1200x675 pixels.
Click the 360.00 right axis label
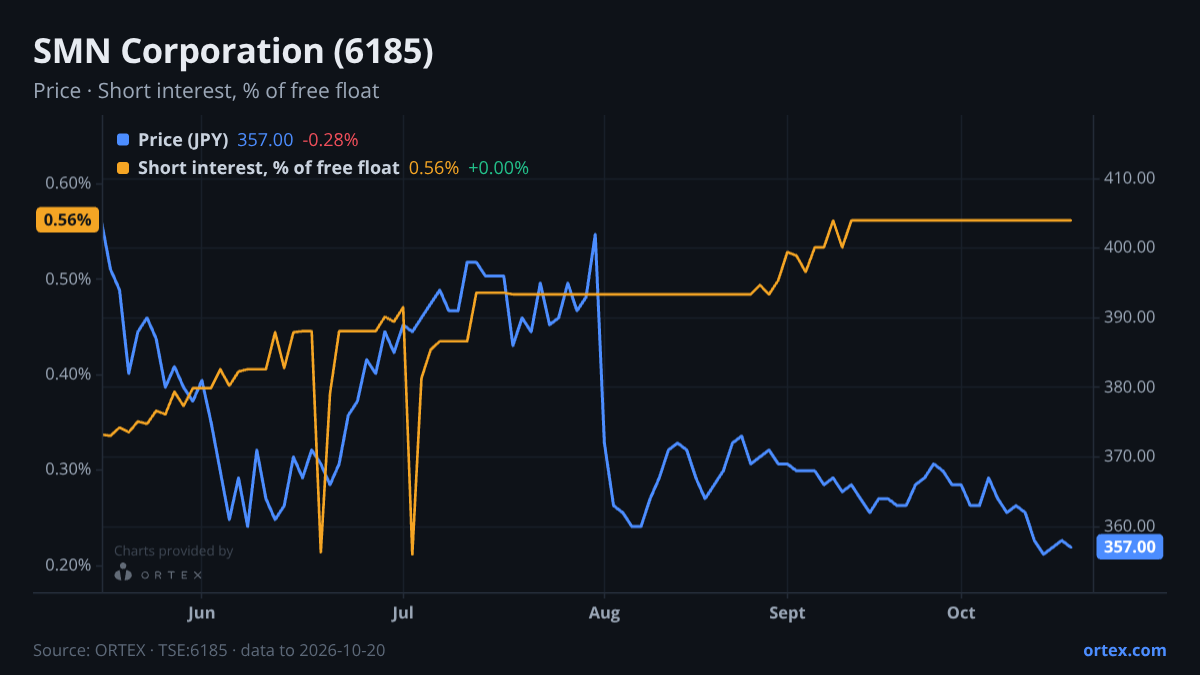[1130, 526]
